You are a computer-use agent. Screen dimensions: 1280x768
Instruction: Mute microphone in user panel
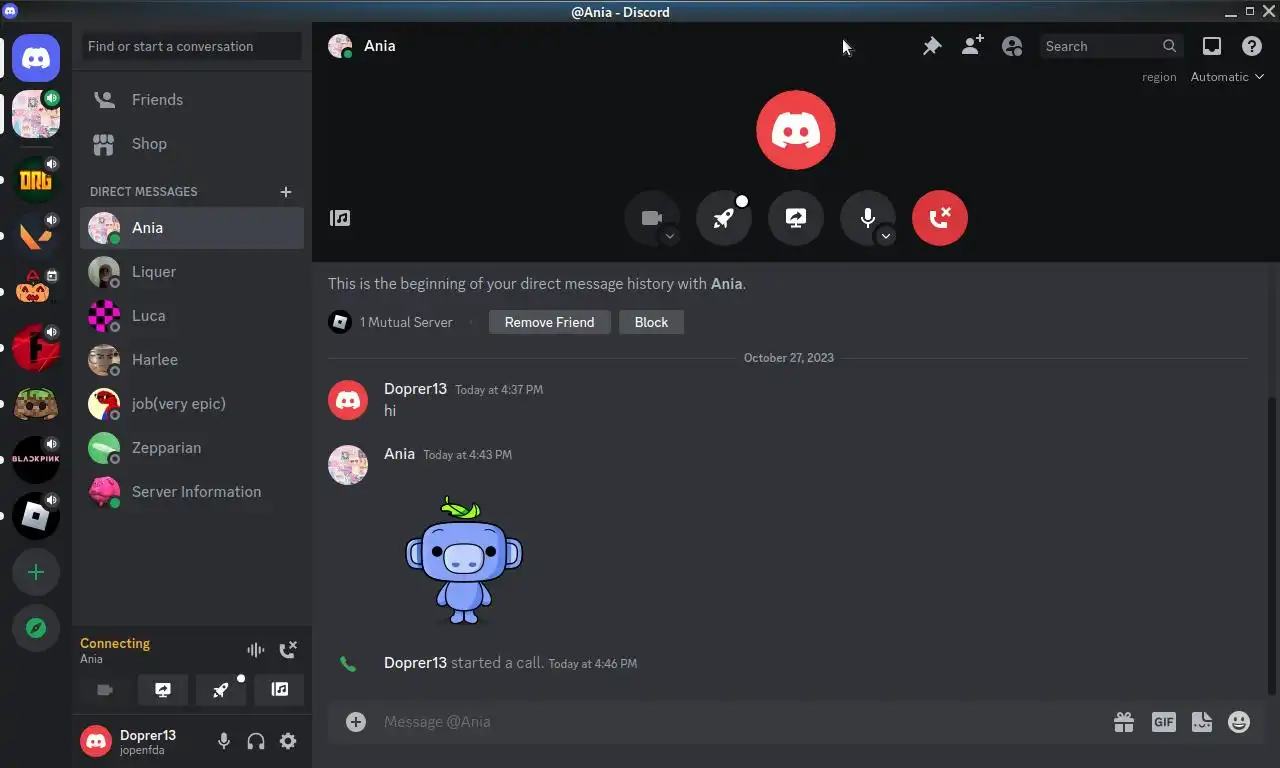coord(224,741)
